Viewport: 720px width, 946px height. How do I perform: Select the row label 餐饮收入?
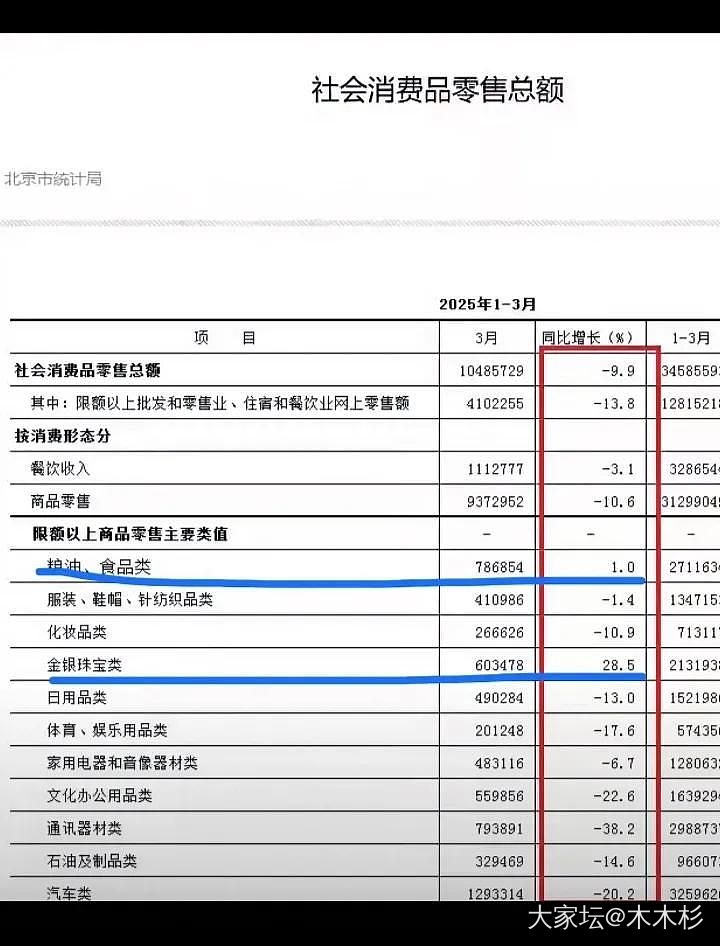pos(60,469)
